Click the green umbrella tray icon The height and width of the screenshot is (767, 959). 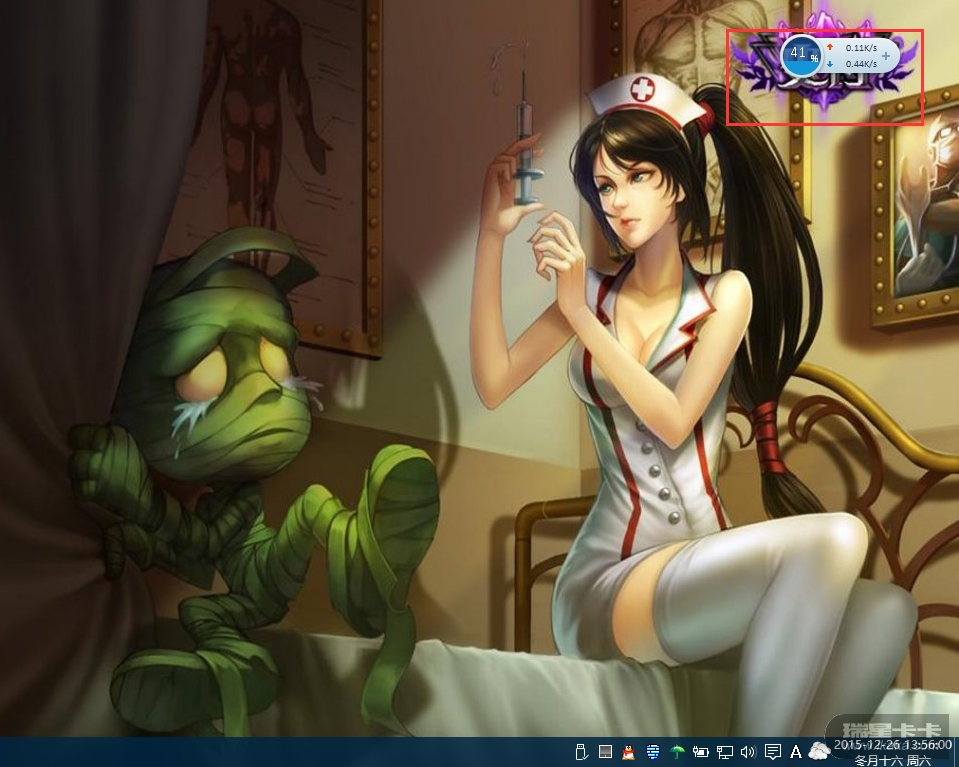pyautogui.click(x=676, y=752)
